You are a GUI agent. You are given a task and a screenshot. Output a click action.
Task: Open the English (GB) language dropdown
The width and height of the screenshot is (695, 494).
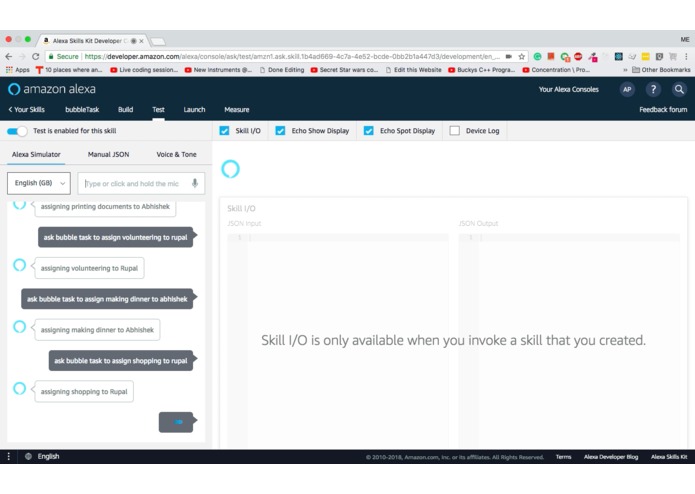[x=39, y=183]
